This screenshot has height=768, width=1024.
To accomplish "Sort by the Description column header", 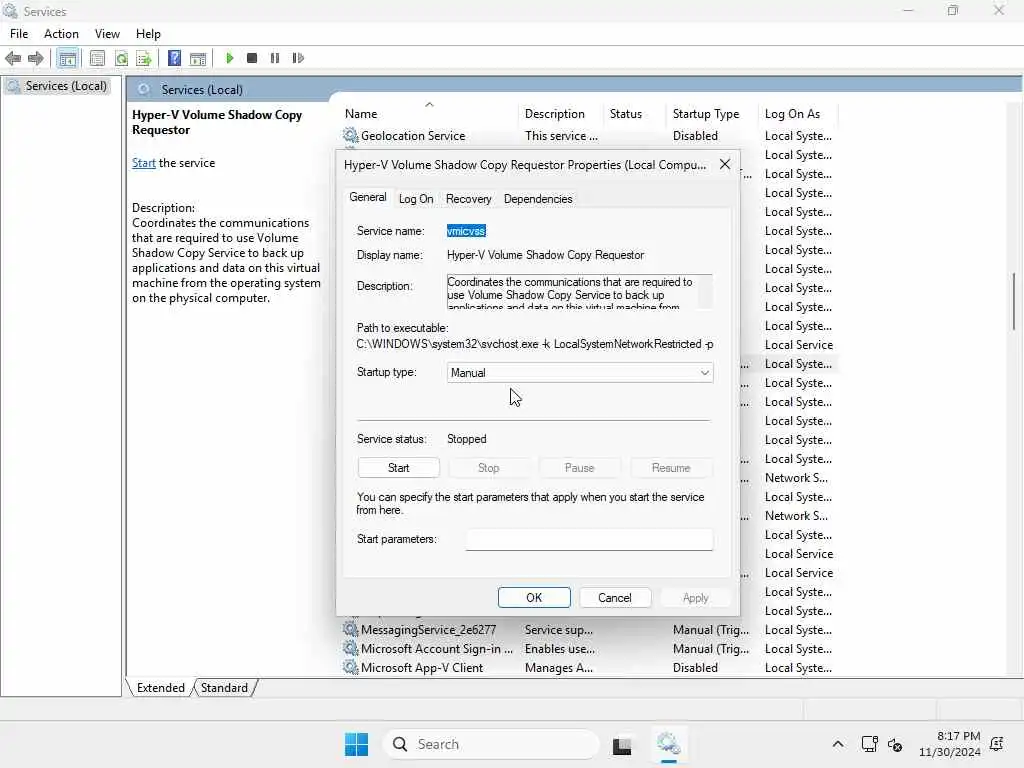I will pos(561,114).
